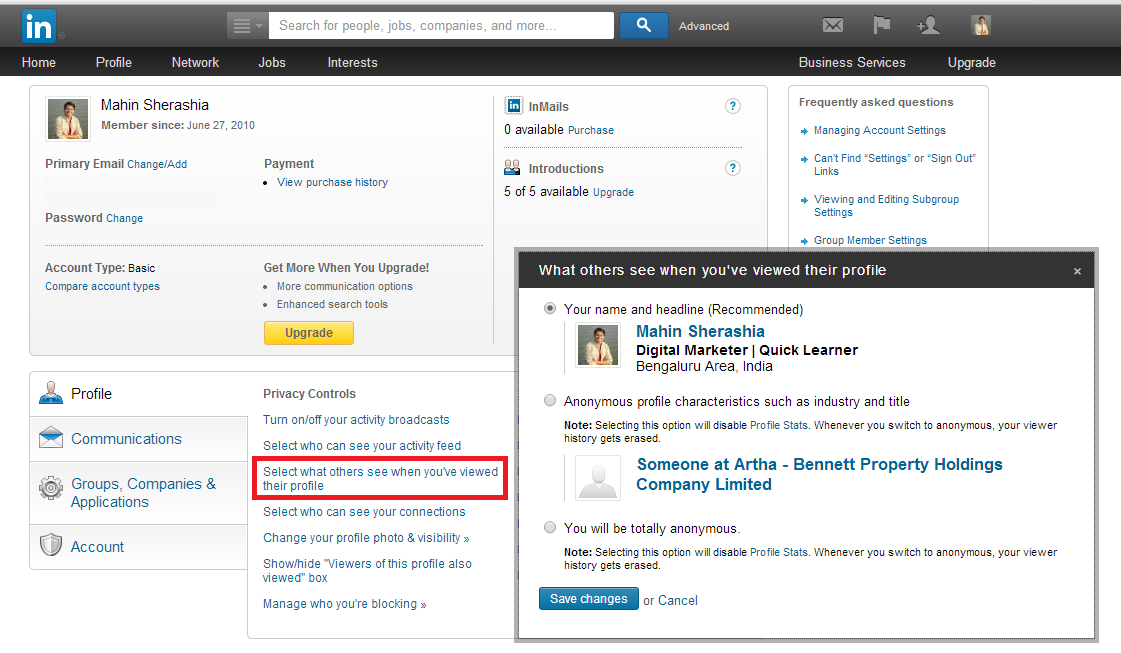Open Turn on/off your activity broadcasts
The width and height of the screenshot is (1121, 653).
tap(356, 420)
